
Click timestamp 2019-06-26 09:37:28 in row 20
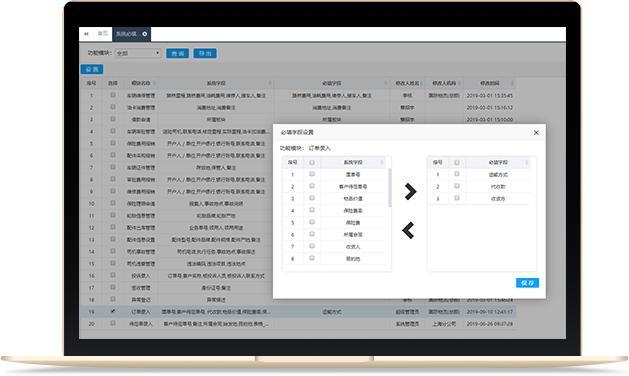489,324
